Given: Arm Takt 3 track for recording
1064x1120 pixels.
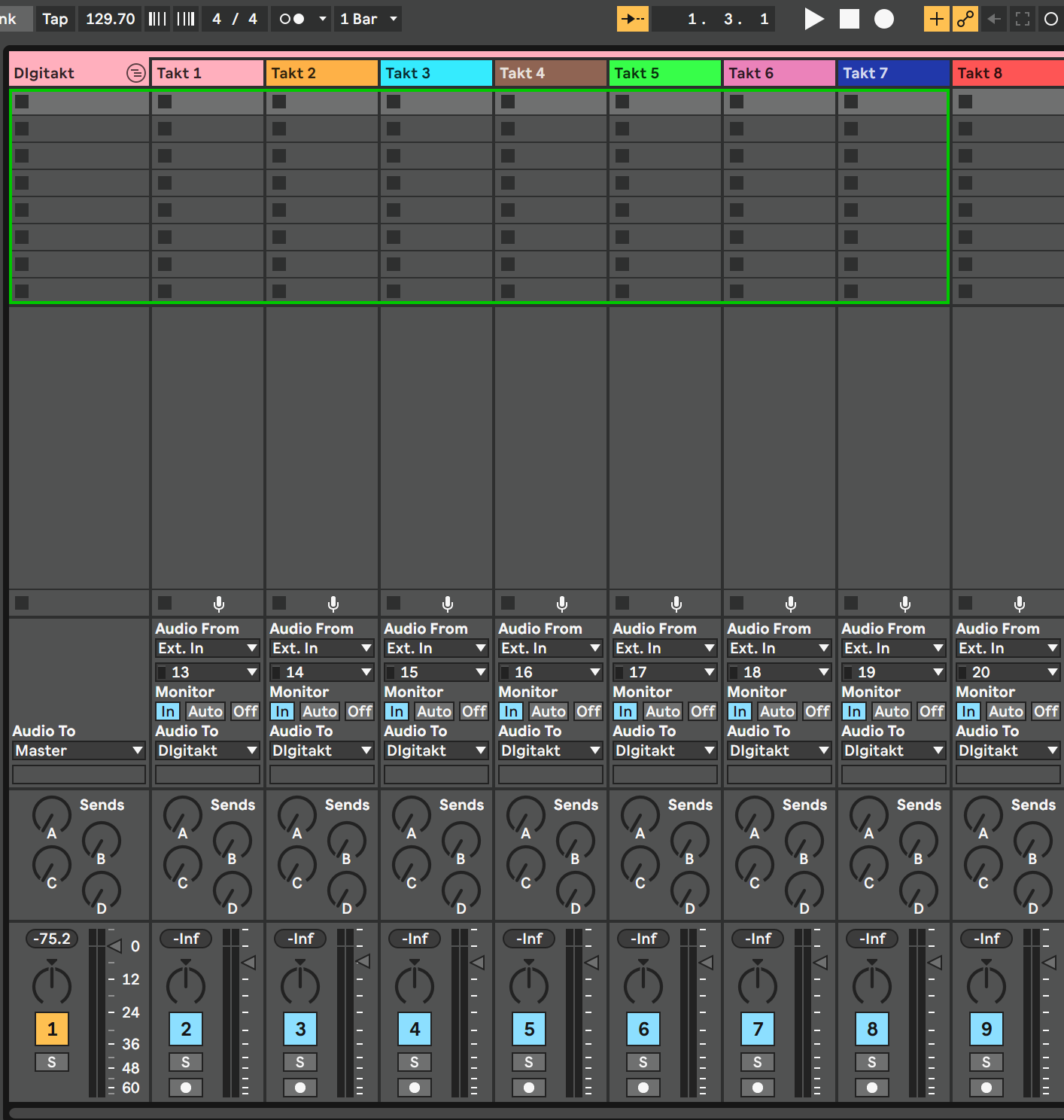Looking at the screenshot, I should click(415, 1088).
